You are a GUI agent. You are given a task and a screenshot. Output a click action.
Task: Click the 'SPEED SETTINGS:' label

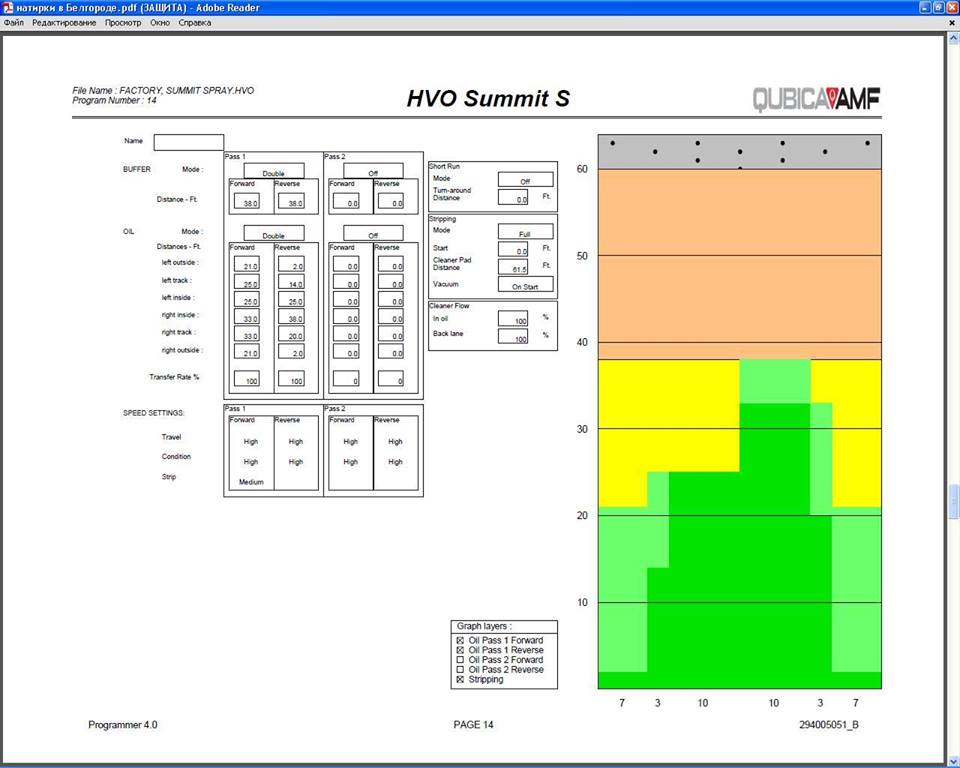pyautogui.click(x=154, y=413)
